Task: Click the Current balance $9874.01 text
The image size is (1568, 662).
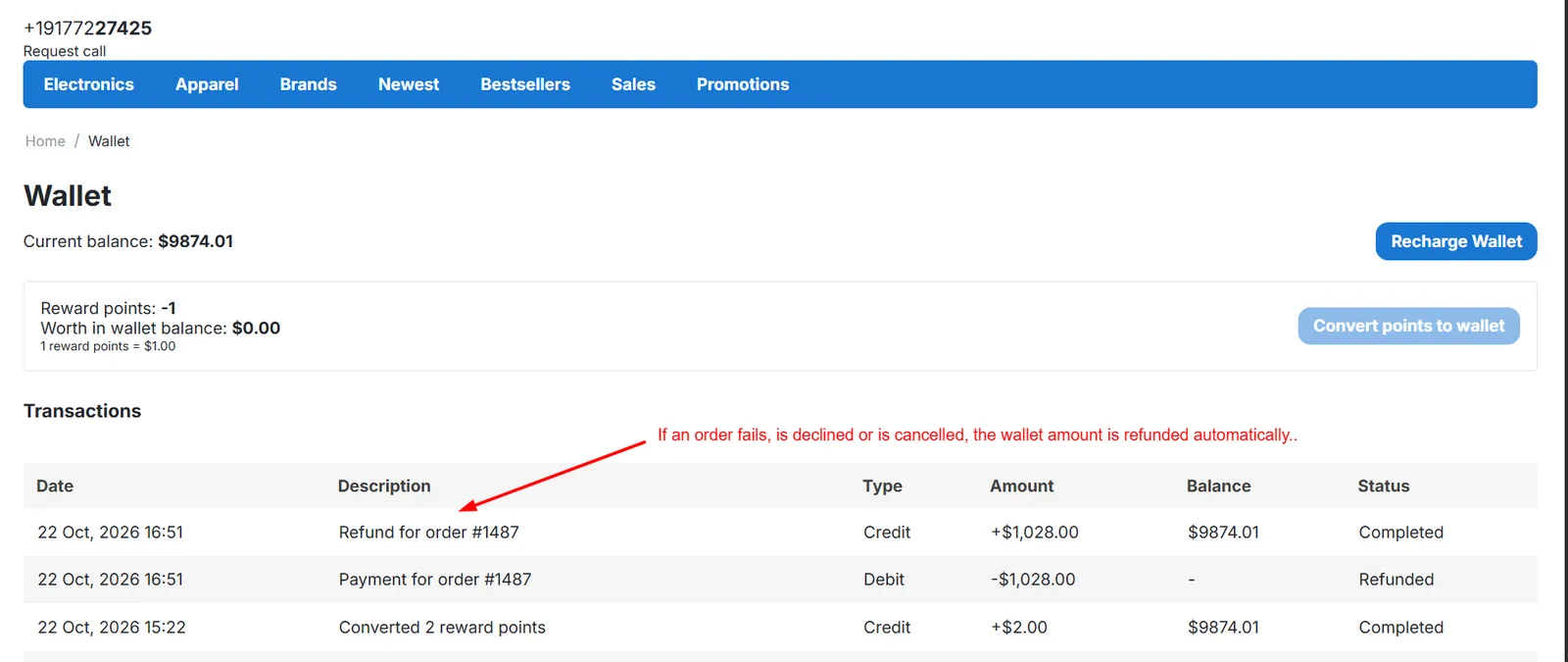Action: [128, 241]
